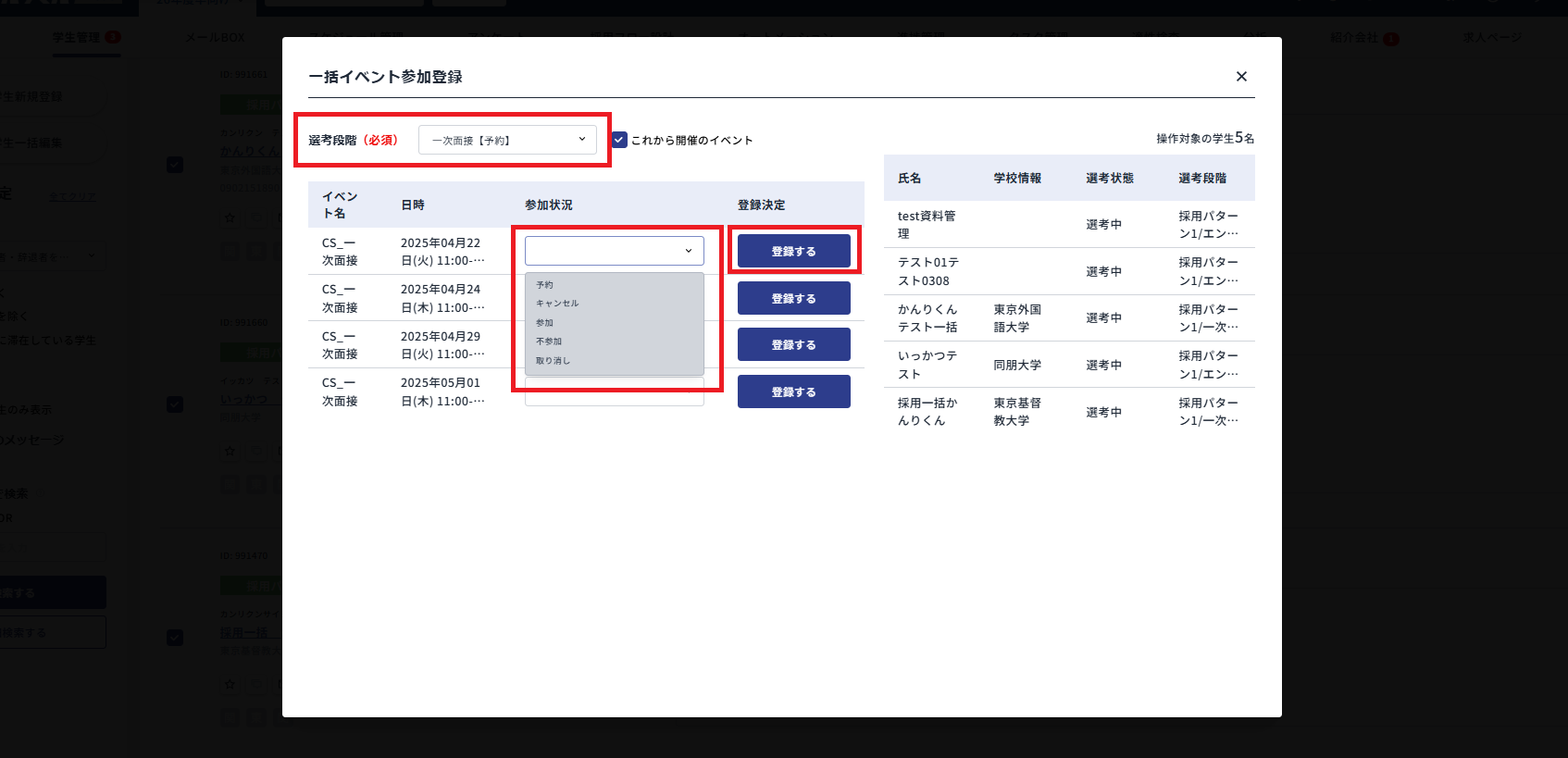
Task: Toggle the checkbox beside the first background student card
Action: coord(175,165)
